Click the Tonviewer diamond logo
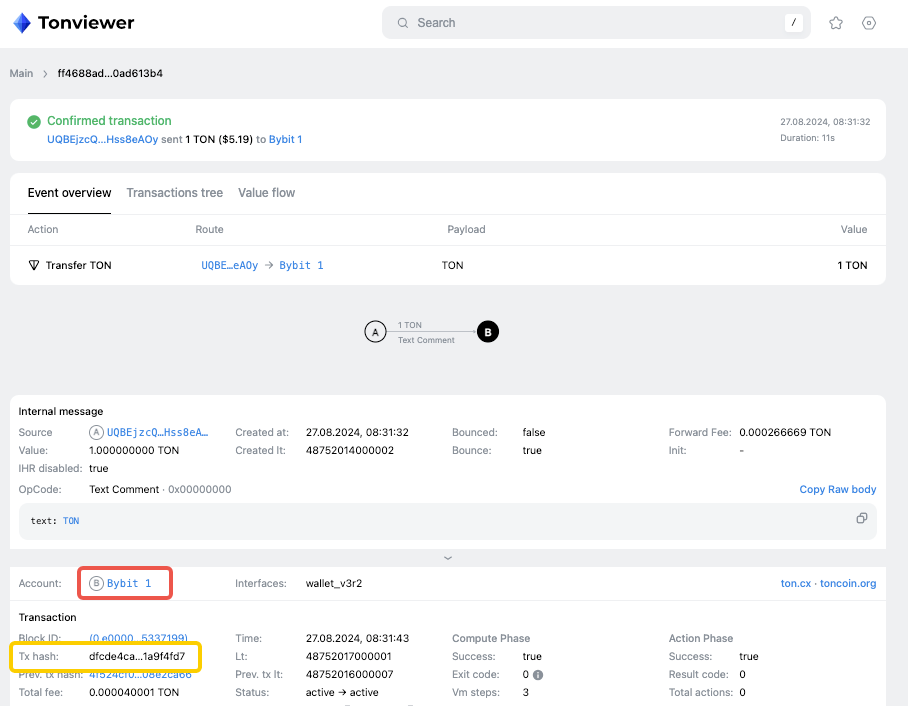 [x=21, y=23]
